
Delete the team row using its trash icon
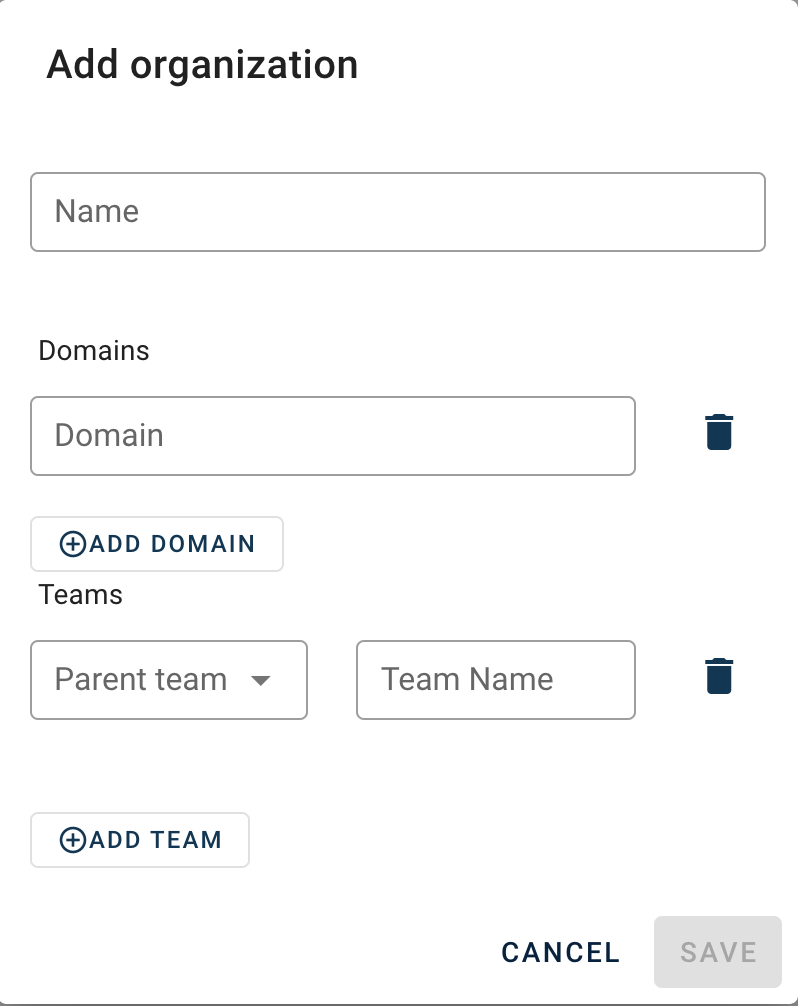tap(718, 676)
